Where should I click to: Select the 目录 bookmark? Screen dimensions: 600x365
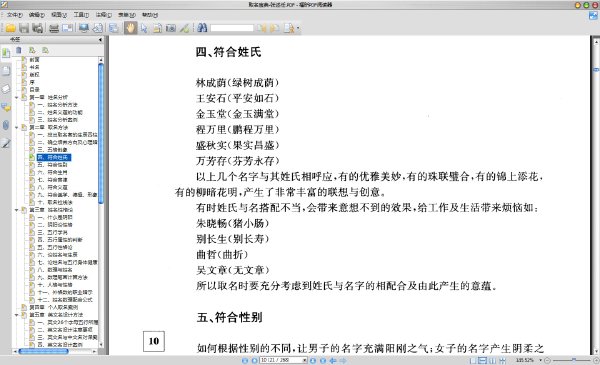coord(34,90)
